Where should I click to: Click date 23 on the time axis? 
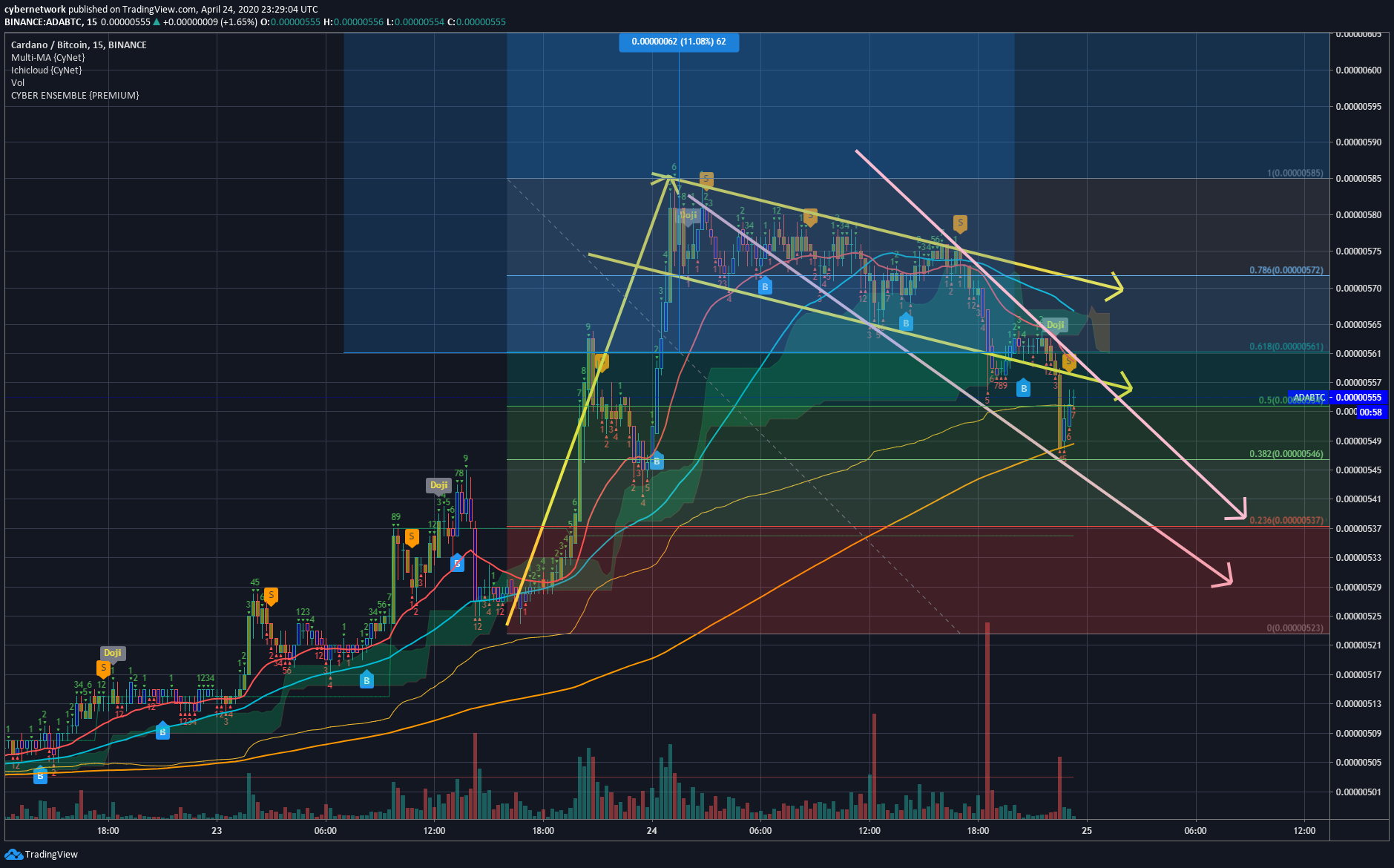217,831
